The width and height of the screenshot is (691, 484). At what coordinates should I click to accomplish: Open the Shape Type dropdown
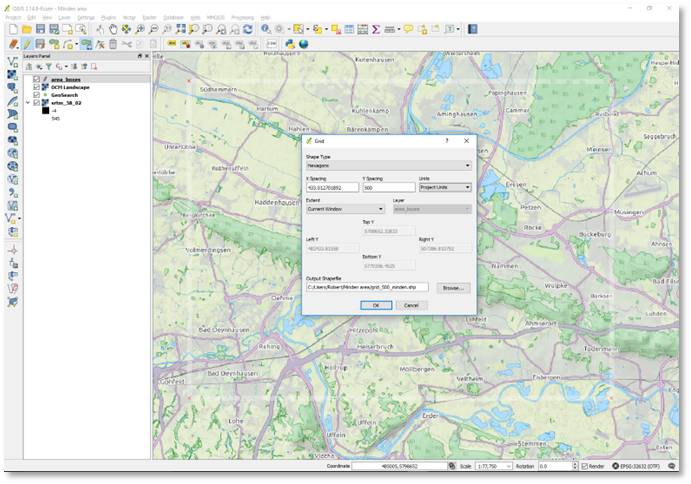[x=388, y=166]
